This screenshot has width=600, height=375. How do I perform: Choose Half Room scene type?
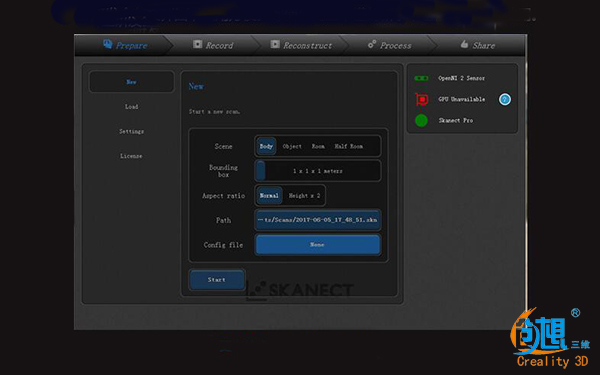coord(349,146)
